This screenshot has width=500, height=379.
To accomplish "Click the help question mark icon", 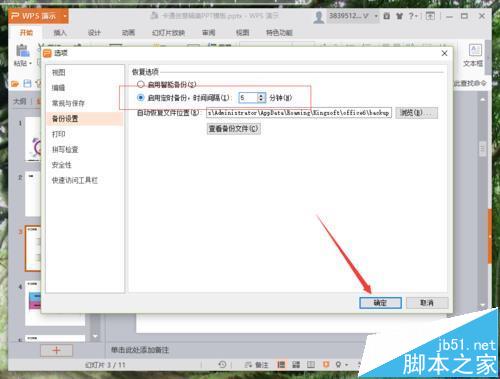I will tap(411, 16).
